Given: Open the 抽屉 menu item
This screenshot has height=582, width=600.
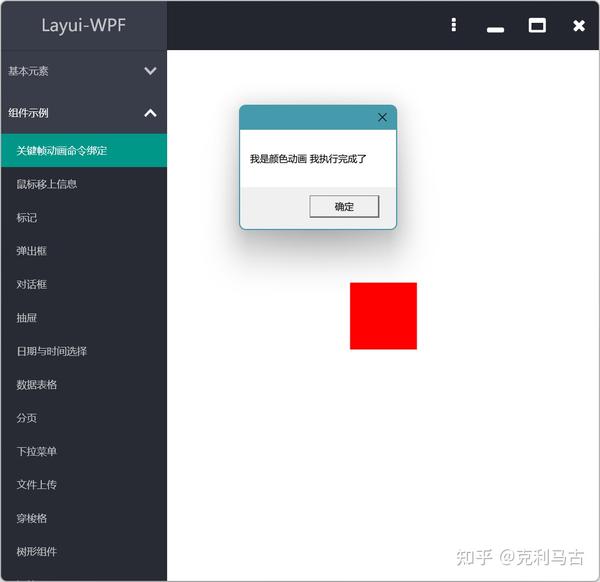Looking at the screenshot, I should pyautogui.click(x=84, y=318).
